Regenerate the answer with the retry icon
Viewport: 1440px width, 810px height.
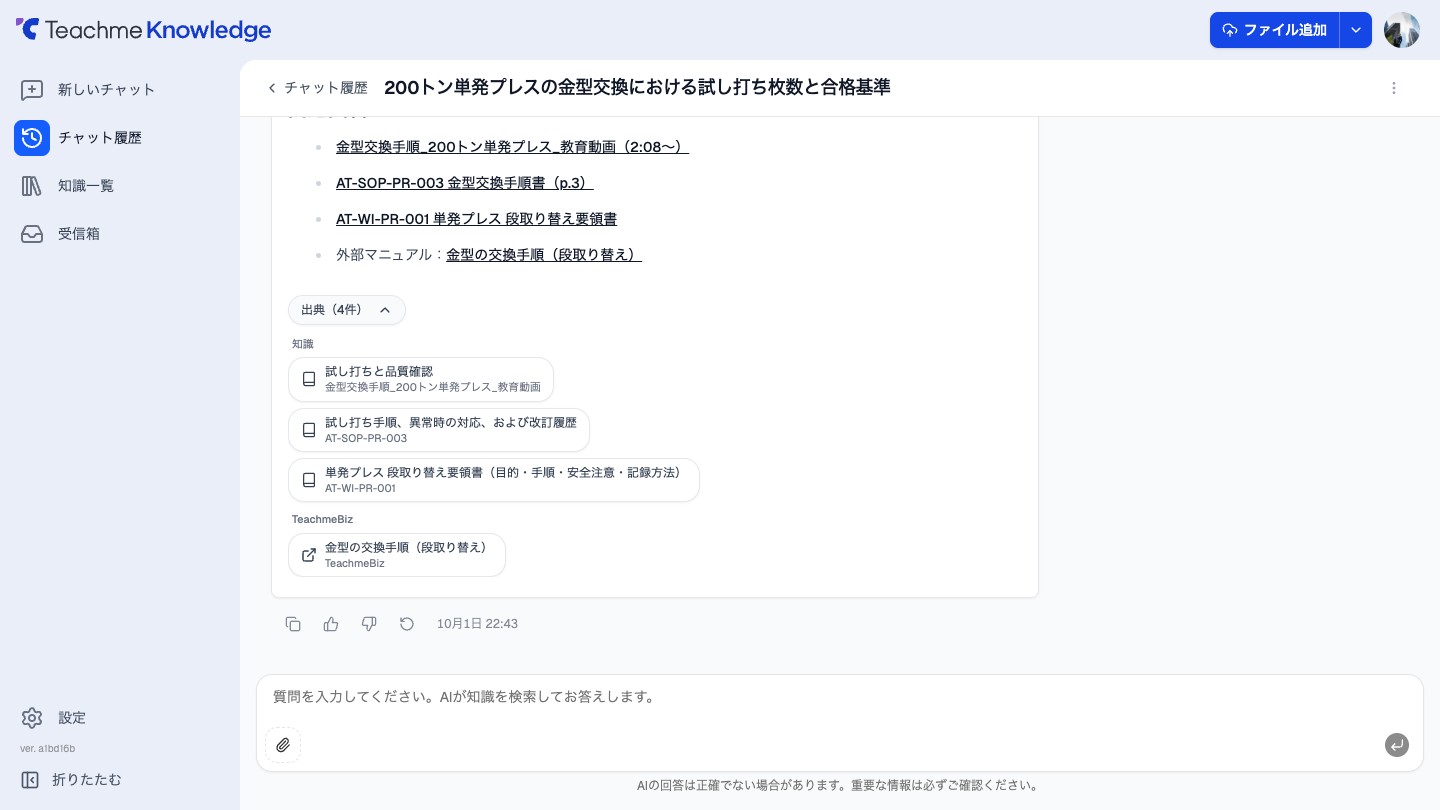(x=407, y=624)
